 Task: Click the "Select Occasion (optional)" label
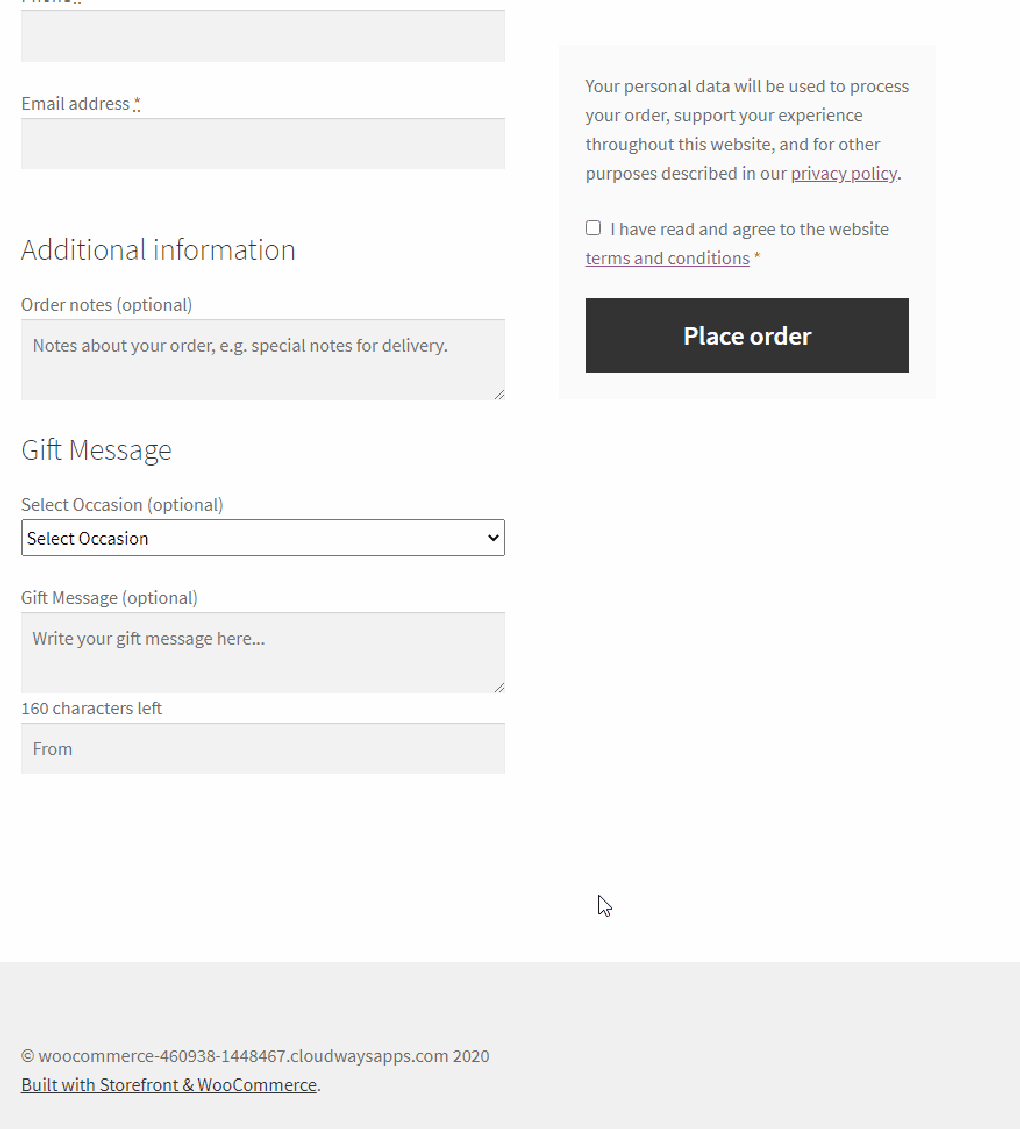[122, 505]
